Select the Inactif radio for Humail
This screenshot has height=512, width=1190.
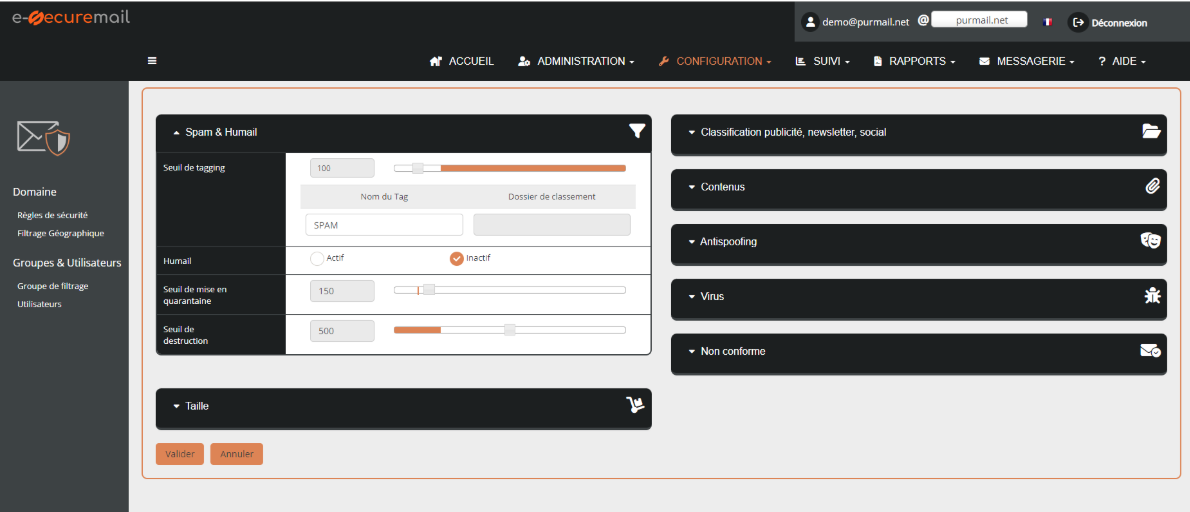point(457,259)
